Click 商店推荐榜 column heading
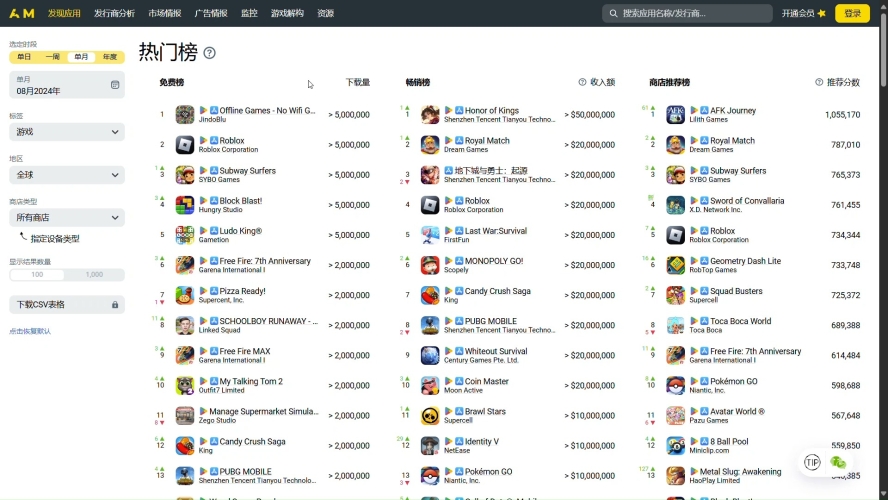This screenshot has height=500, width=888. tap(669, 82)
